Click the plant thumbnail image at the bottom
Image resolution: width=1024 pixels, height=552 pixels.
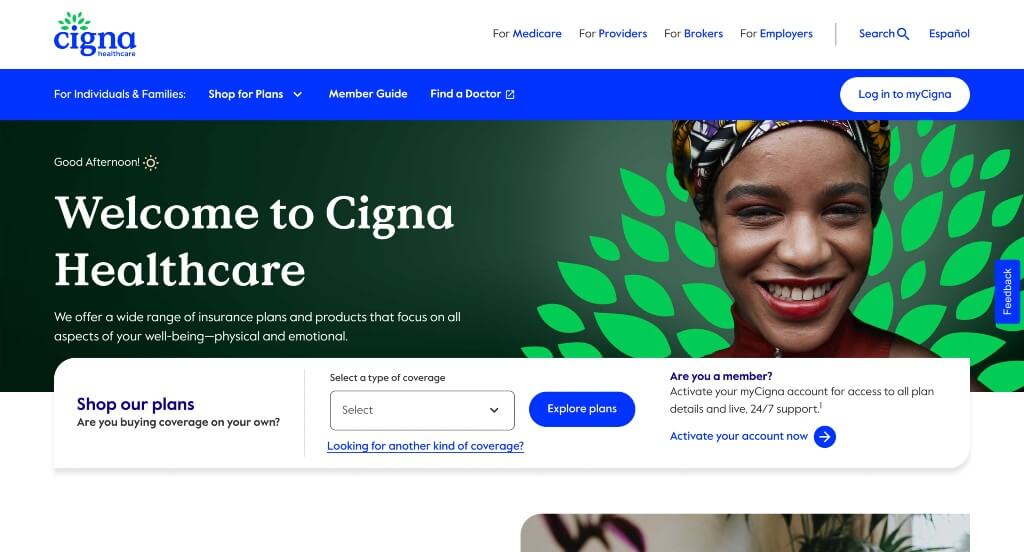pos(745,532)
